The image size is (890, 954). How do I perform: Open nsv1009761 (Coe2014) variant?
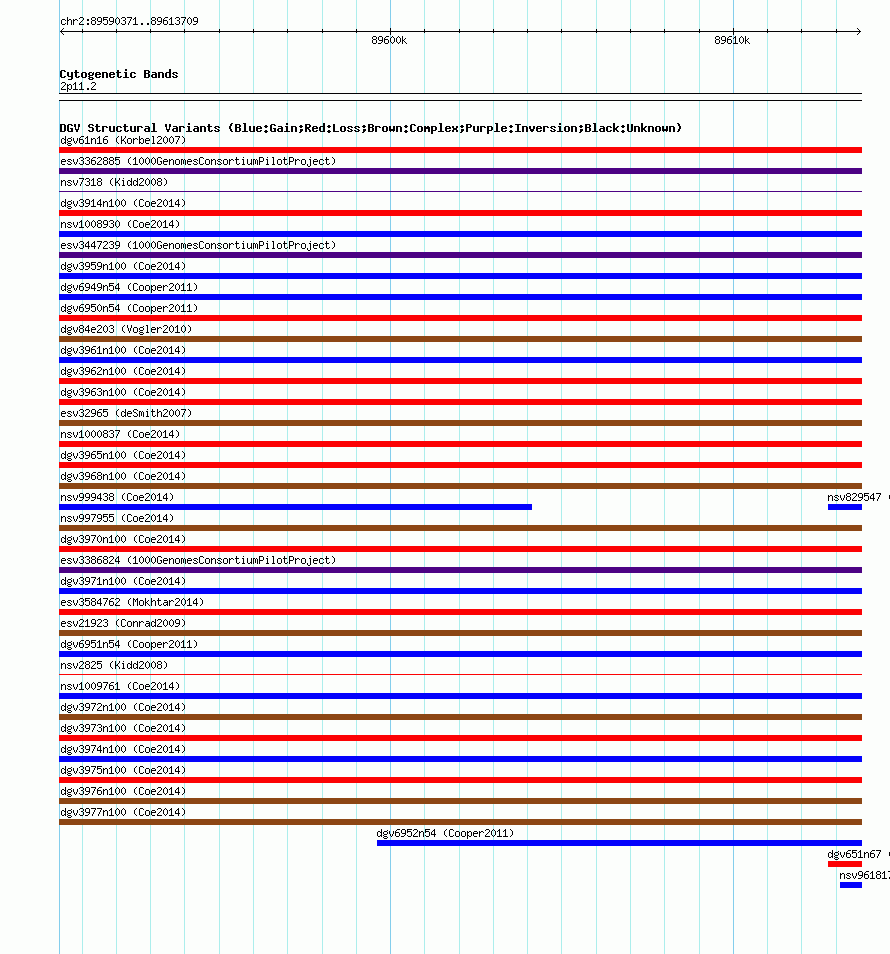pyautogui.click(x=120, y=686)
